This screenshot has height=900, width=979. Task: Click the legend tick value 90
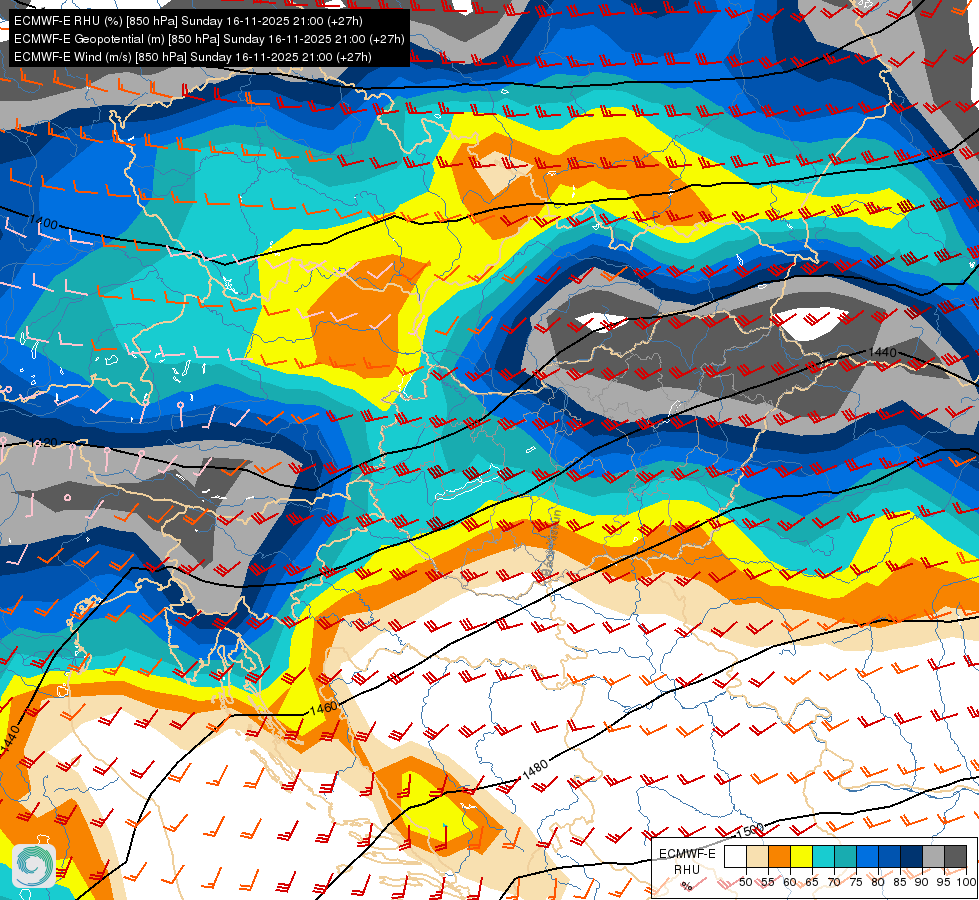click(922, 883)
